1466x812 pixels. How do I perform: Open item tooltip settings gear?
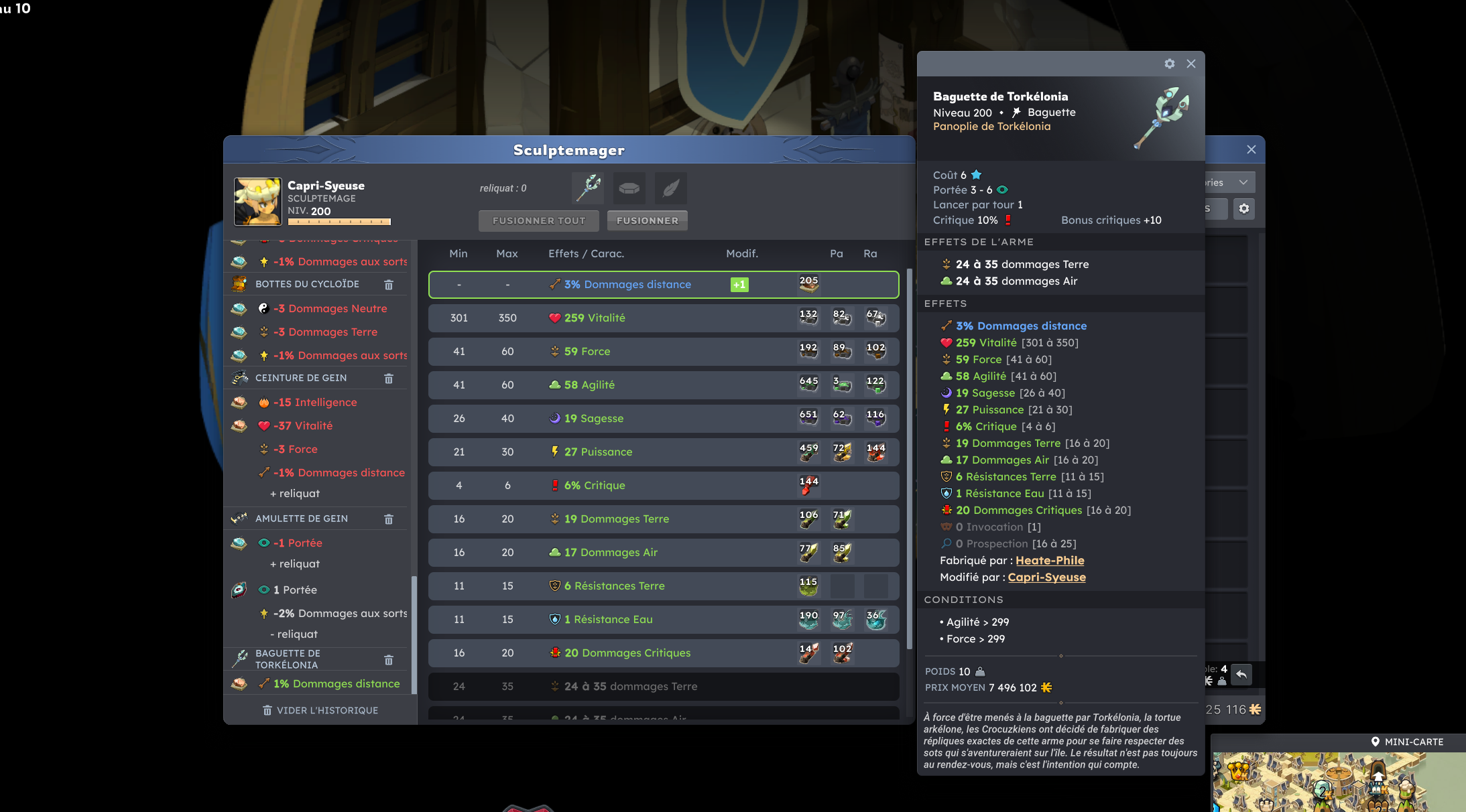pyautogui.click(x=1170, y=64)
